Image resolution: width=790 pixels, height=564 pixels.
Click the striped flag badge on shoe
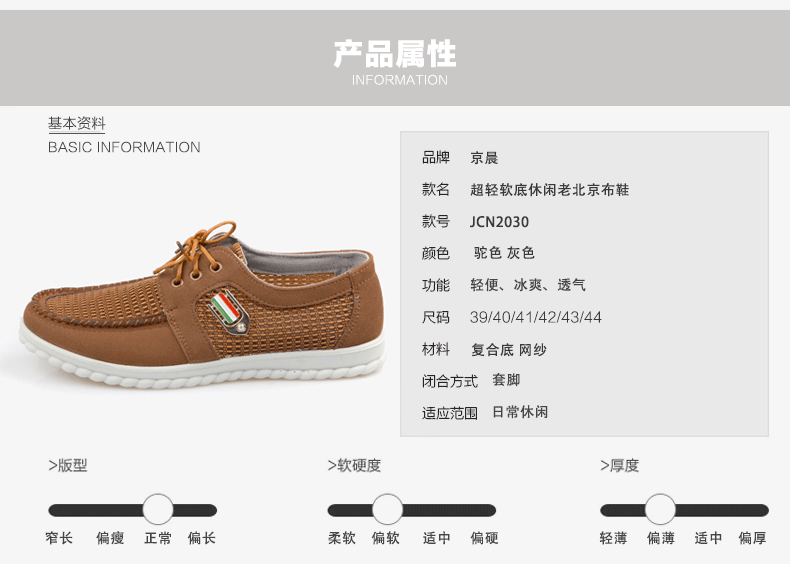[229, 312]
